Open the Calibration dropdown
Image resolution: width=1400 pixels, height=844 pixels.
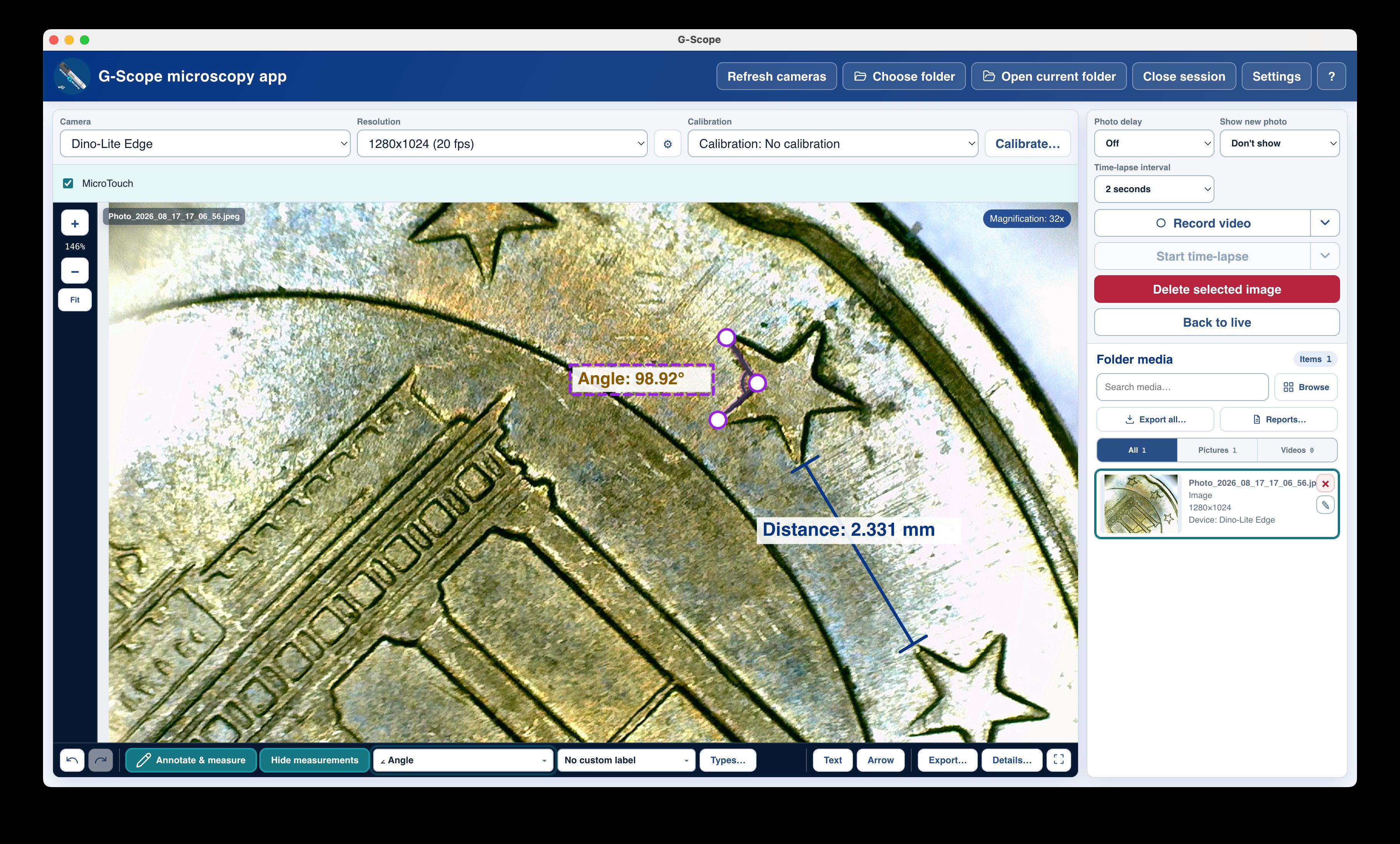[833, 144]
